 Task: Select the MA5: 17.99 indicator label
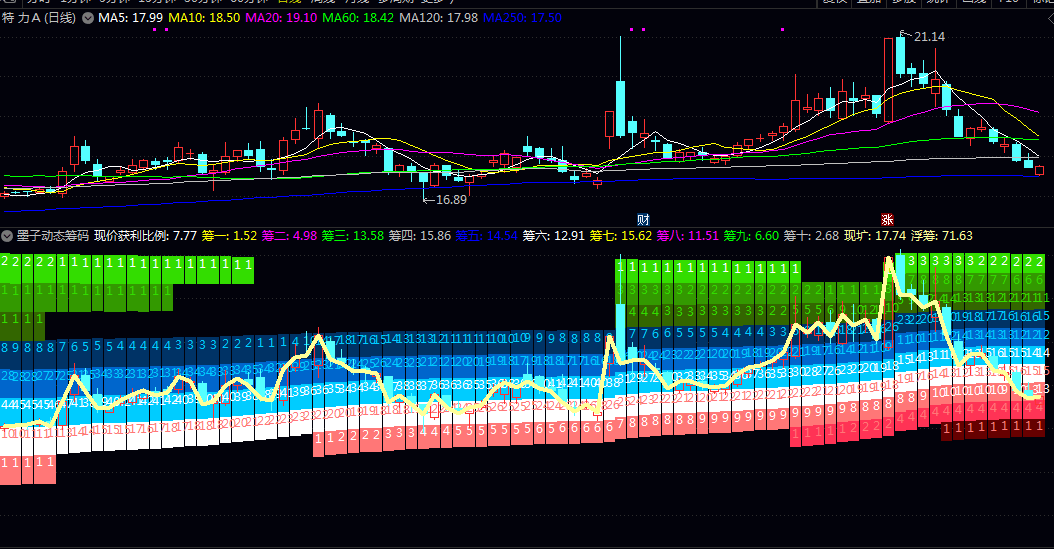(x=130, y=17)
